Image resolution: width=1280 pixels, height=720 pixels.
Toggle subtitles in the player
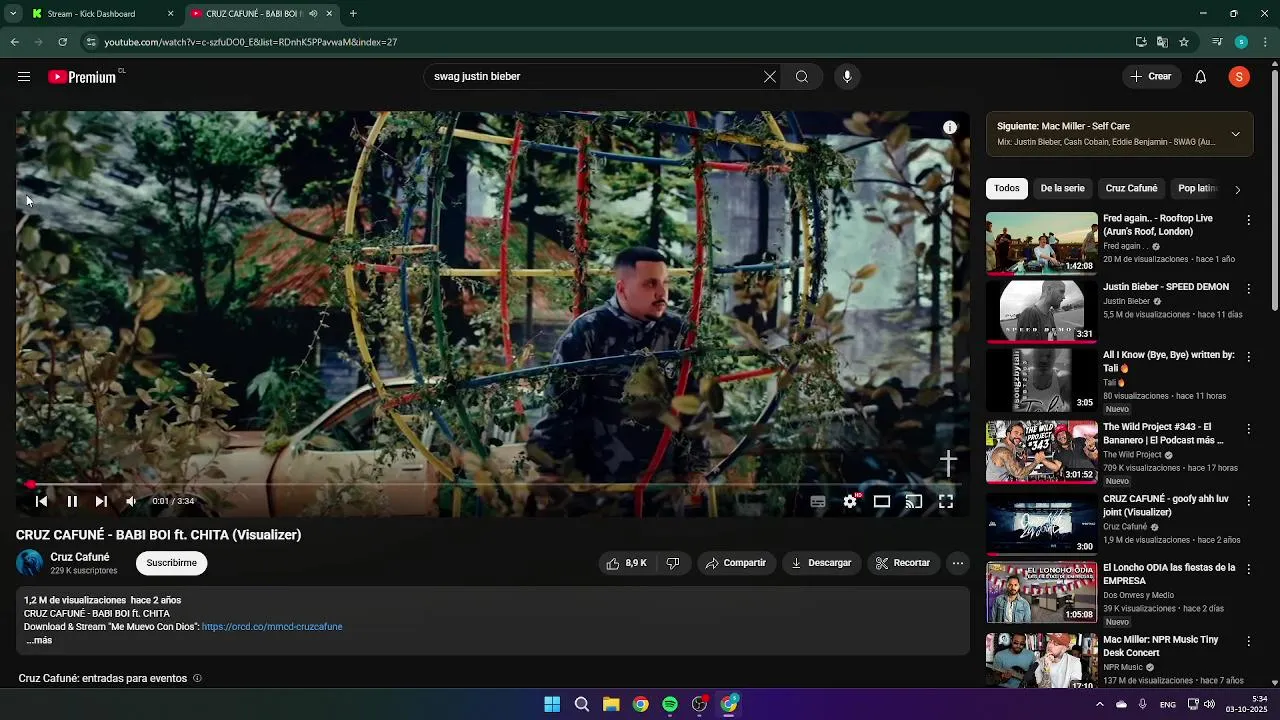click(818, 502)
